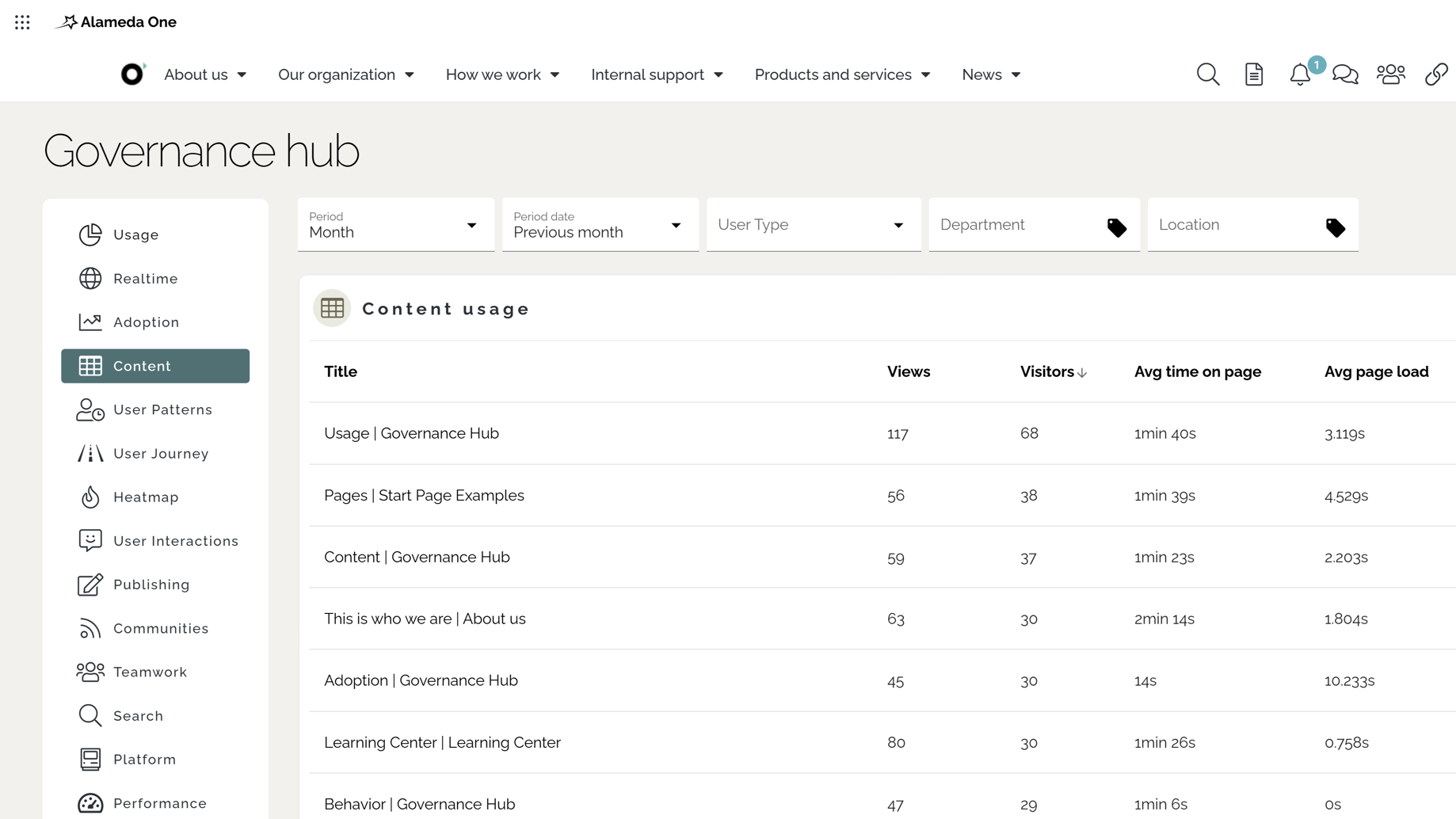Click the User Patterns person-clock icon
Image resolution: width=1456 pixels, height=819 pixels.
[90, 409]
